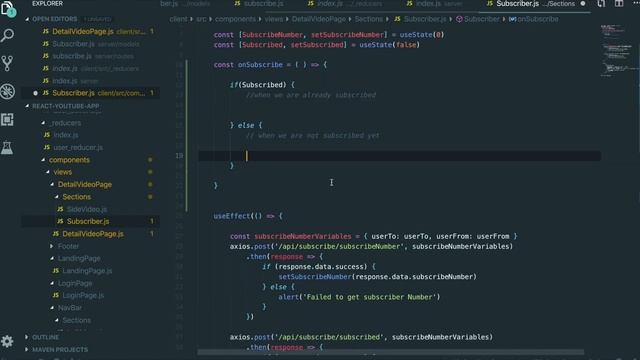Open the Search view icon
Screen dimensions: 640x360
(x=7, y=36)
